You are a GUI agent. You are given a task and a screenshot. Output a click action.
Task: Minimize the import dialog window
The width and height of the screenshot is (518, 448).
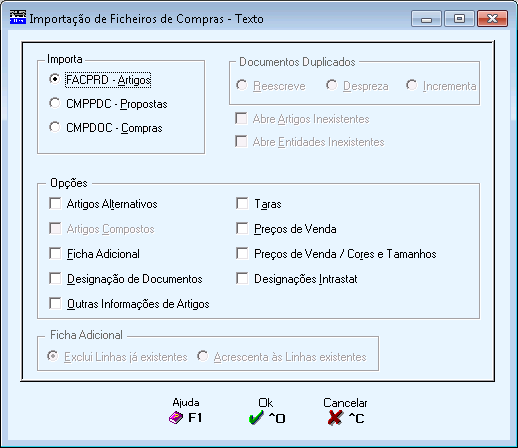click(x=426, y=18)
